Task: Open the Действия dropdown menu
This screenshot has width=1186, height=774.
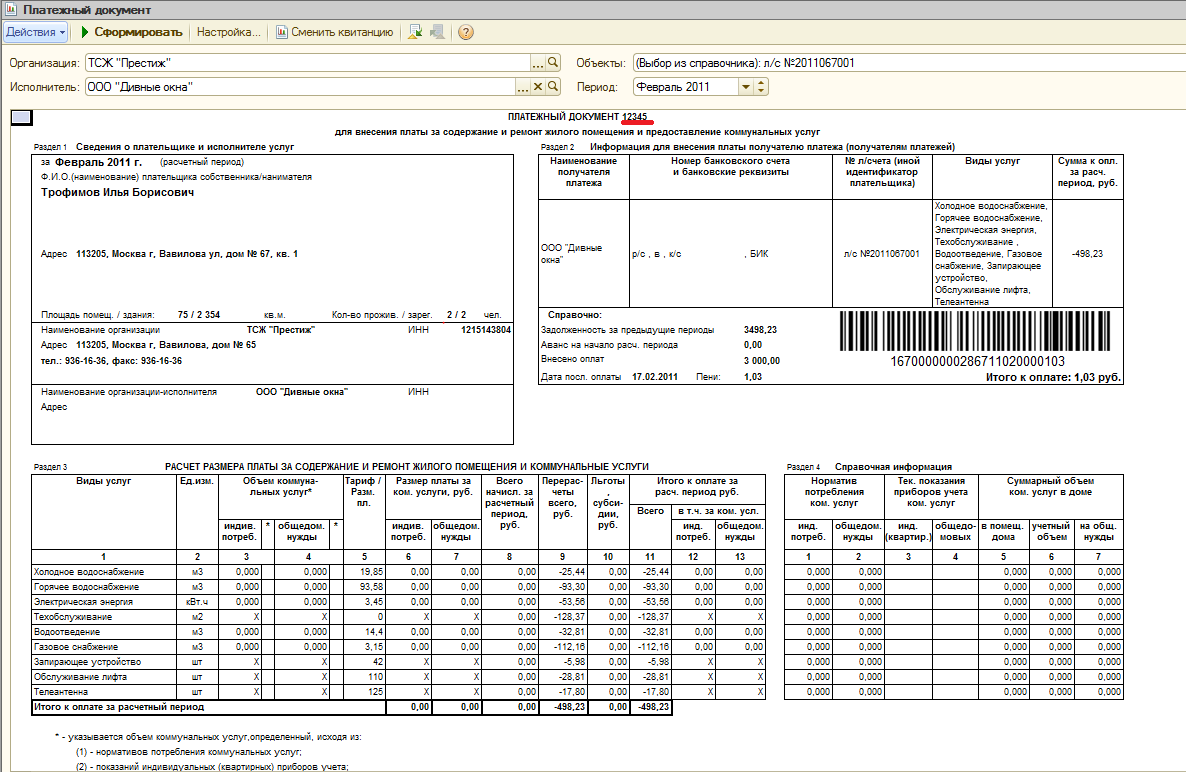Action: tap(36, 32)
